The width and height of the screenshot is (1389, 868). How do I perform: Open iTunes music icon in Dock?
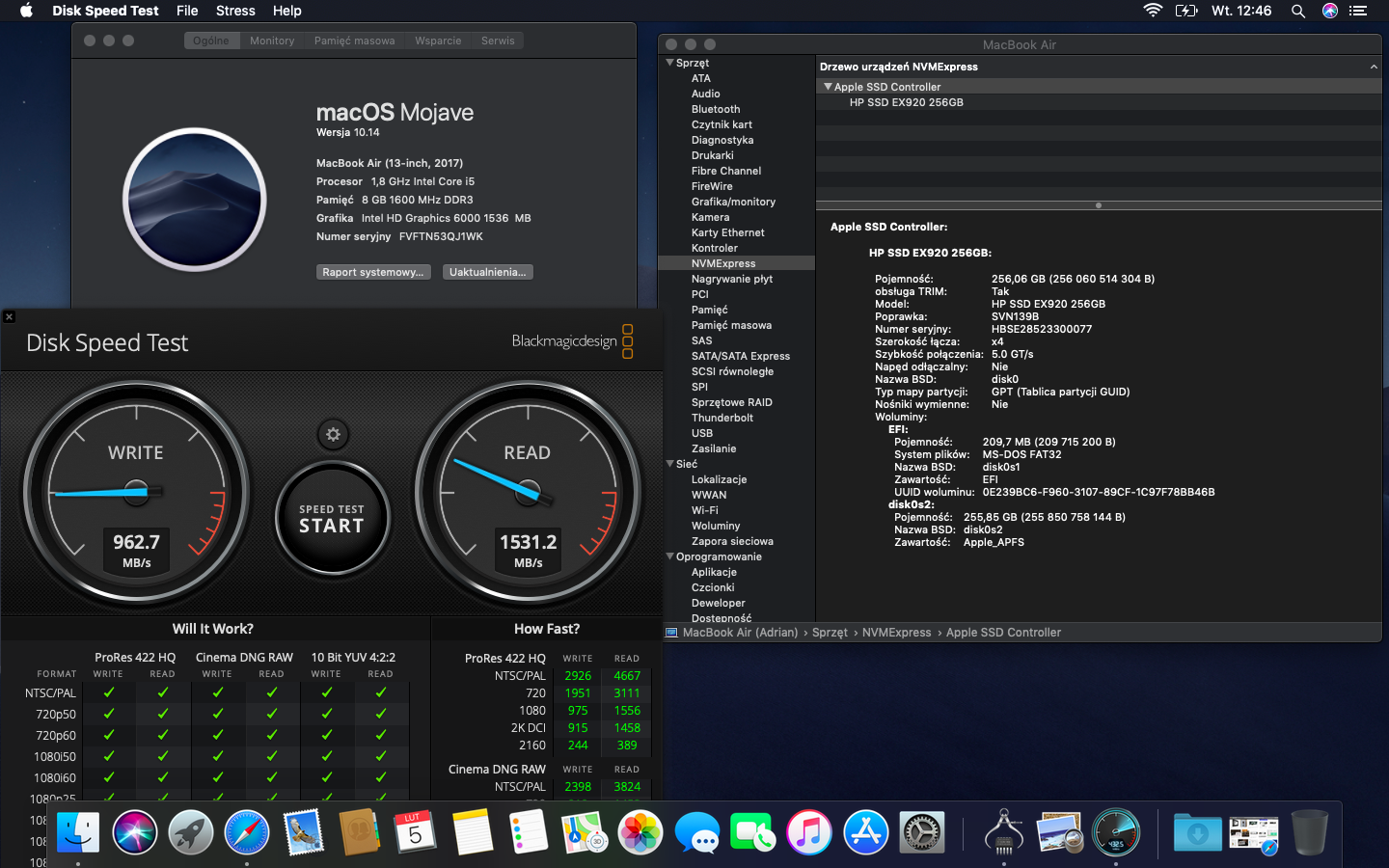[809, 832]
